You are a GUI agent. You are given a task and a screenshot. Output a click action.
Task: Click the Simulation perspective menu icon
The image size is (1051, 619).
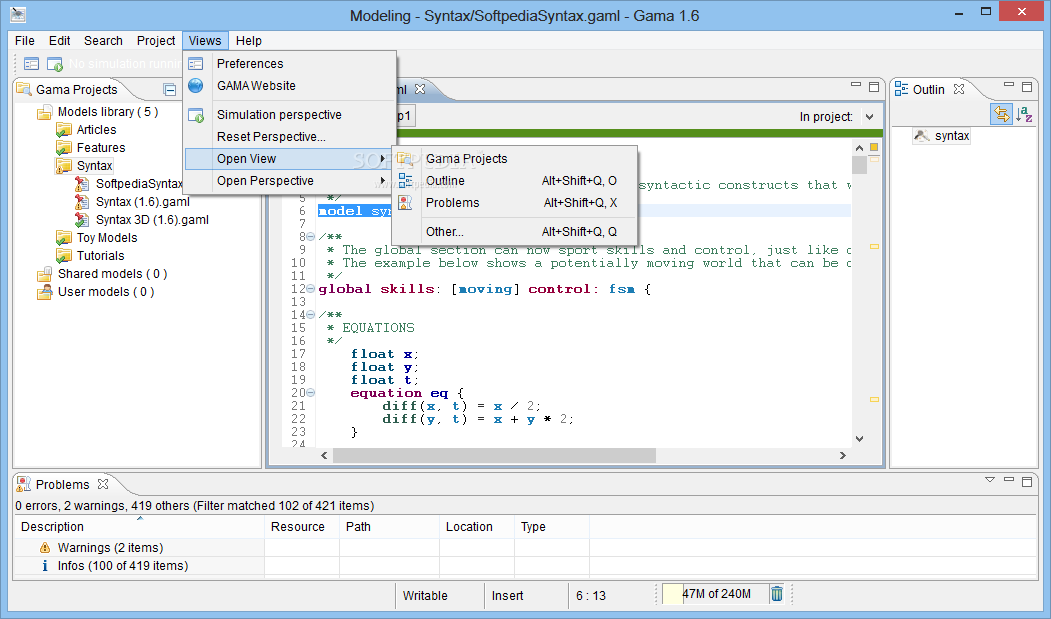point(196,115)
